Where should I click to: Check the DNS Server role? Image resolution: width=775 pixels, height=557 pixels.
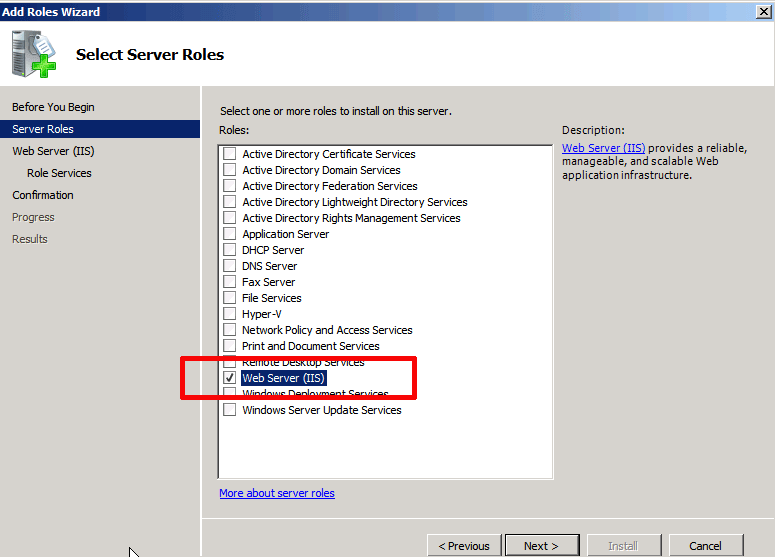click(229, 266)
